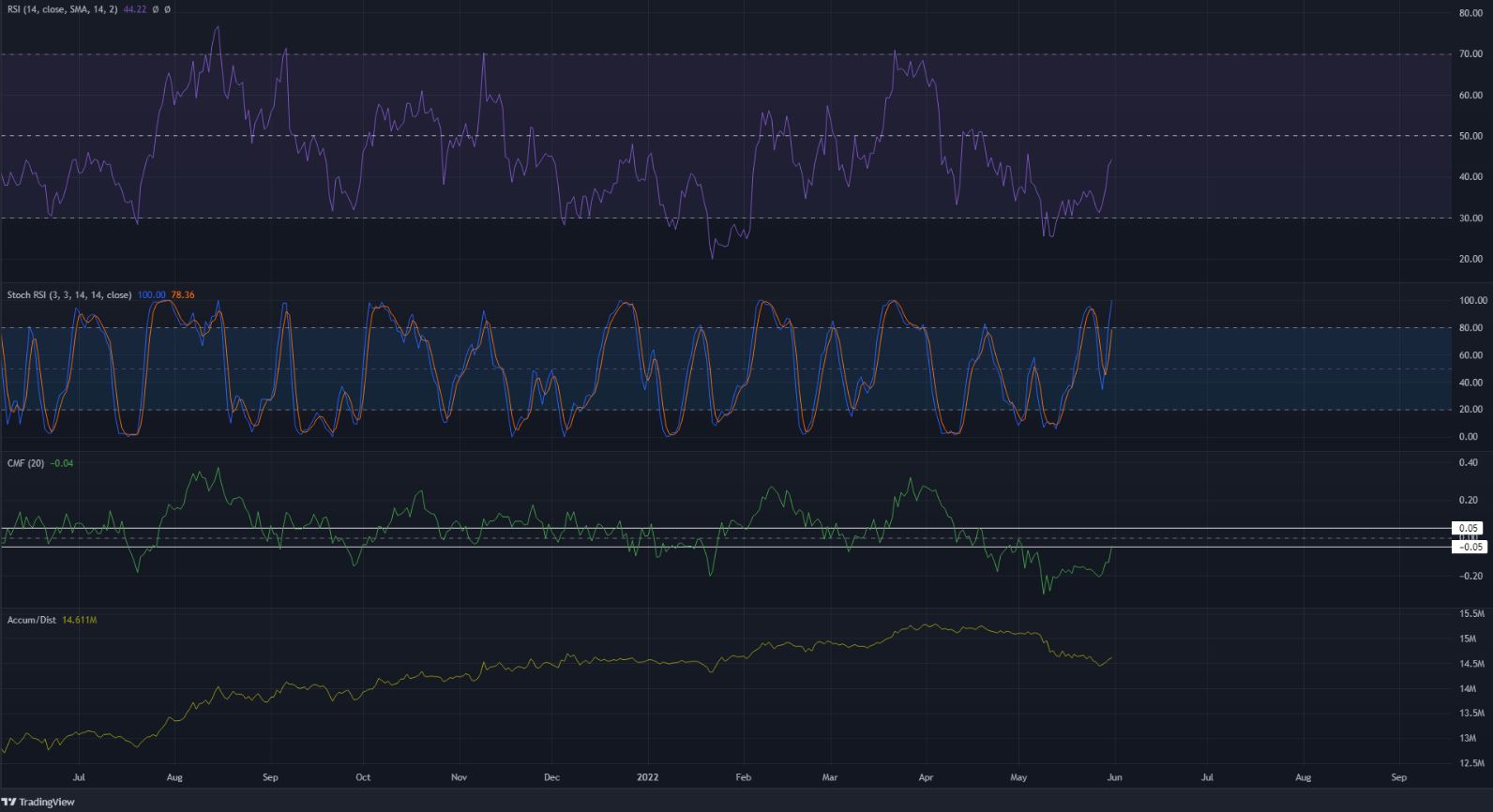Screen dimensions: 1493x812
Task: Click the -0.05 horizontal line price label
Action: [1469, 547]
